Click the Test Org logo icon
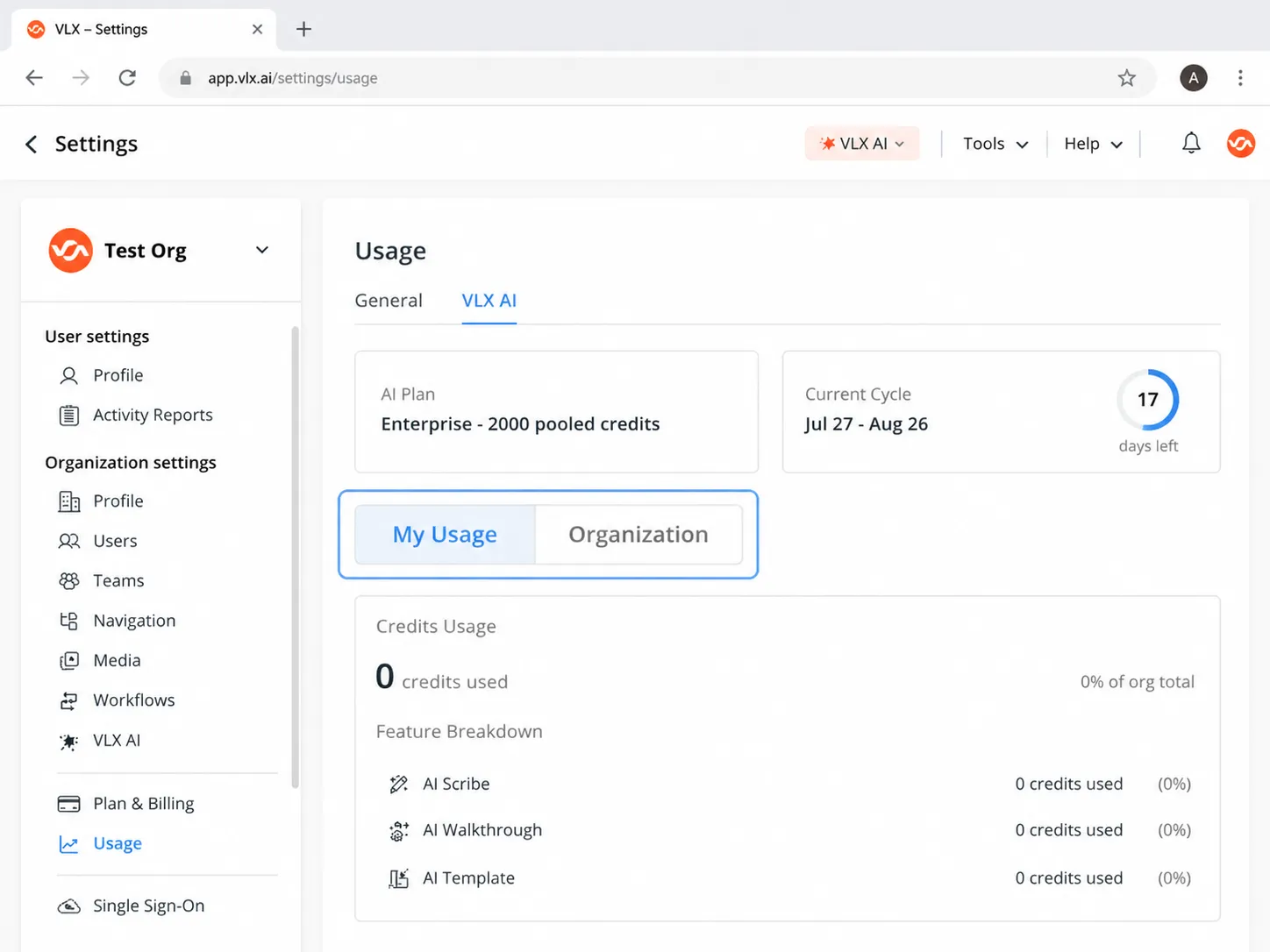This screenshot has width=1270, height=952. tap(71, 251)
